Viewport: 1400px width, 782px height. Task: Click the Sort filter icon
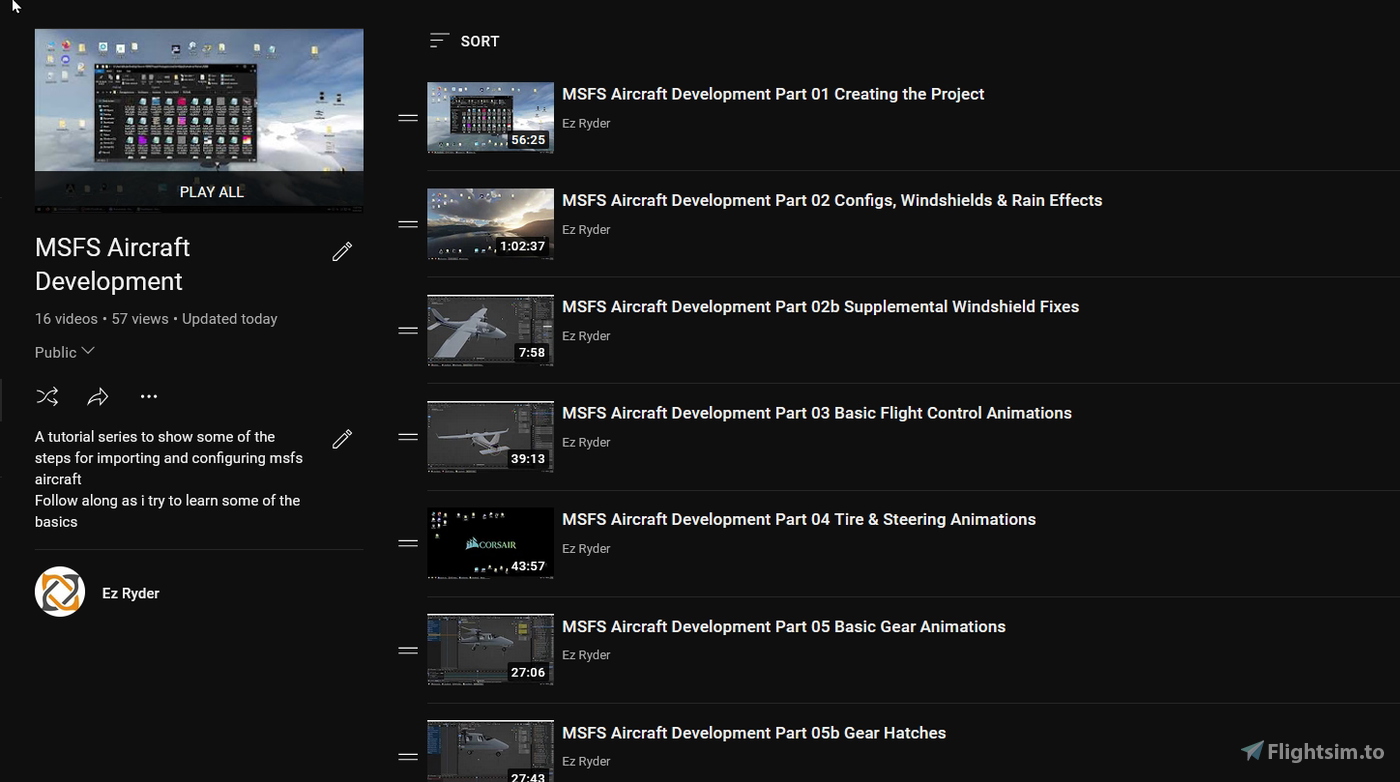[x=439, y=40]
